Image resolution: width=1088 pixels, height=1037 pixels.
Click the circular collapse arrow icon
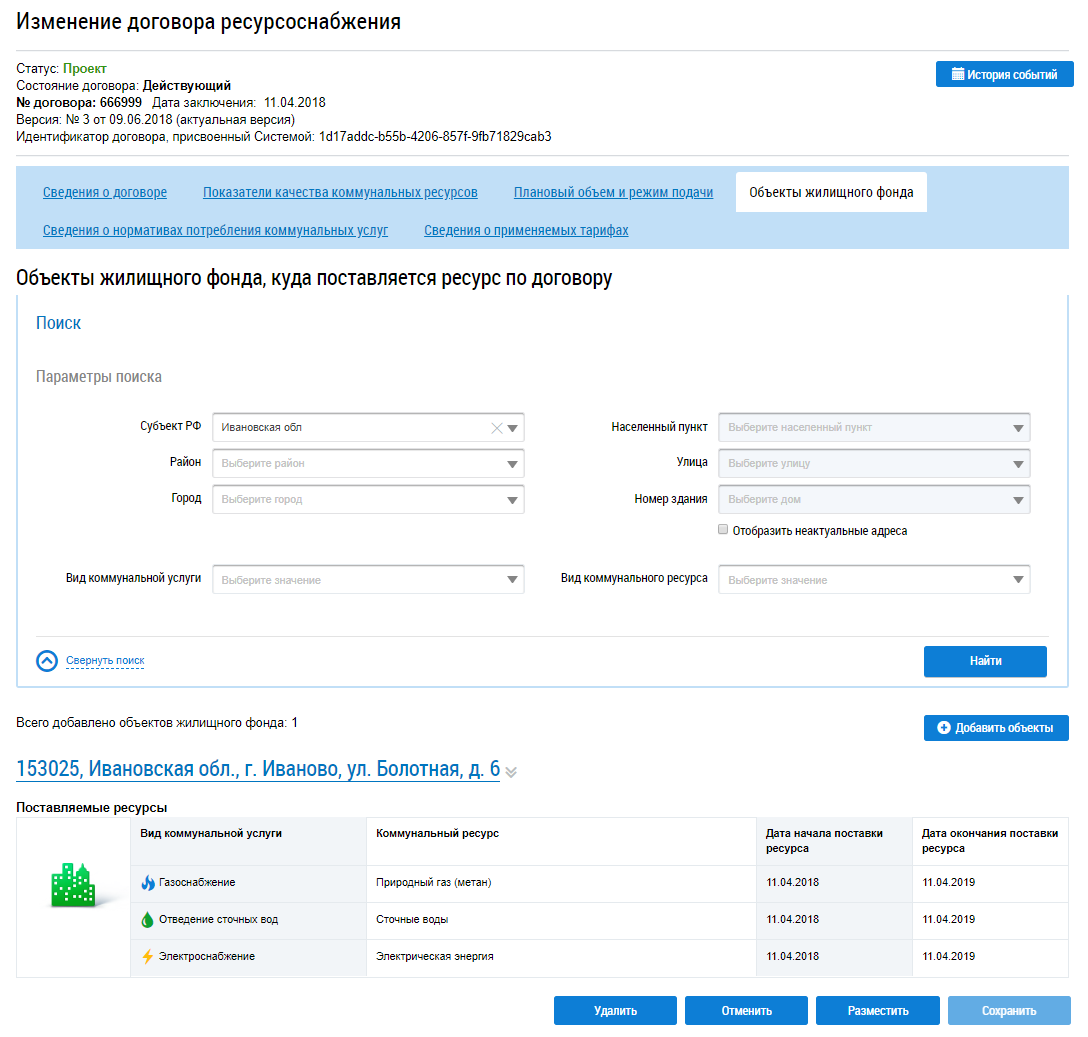pyautogui.click(x=47, y=661)
